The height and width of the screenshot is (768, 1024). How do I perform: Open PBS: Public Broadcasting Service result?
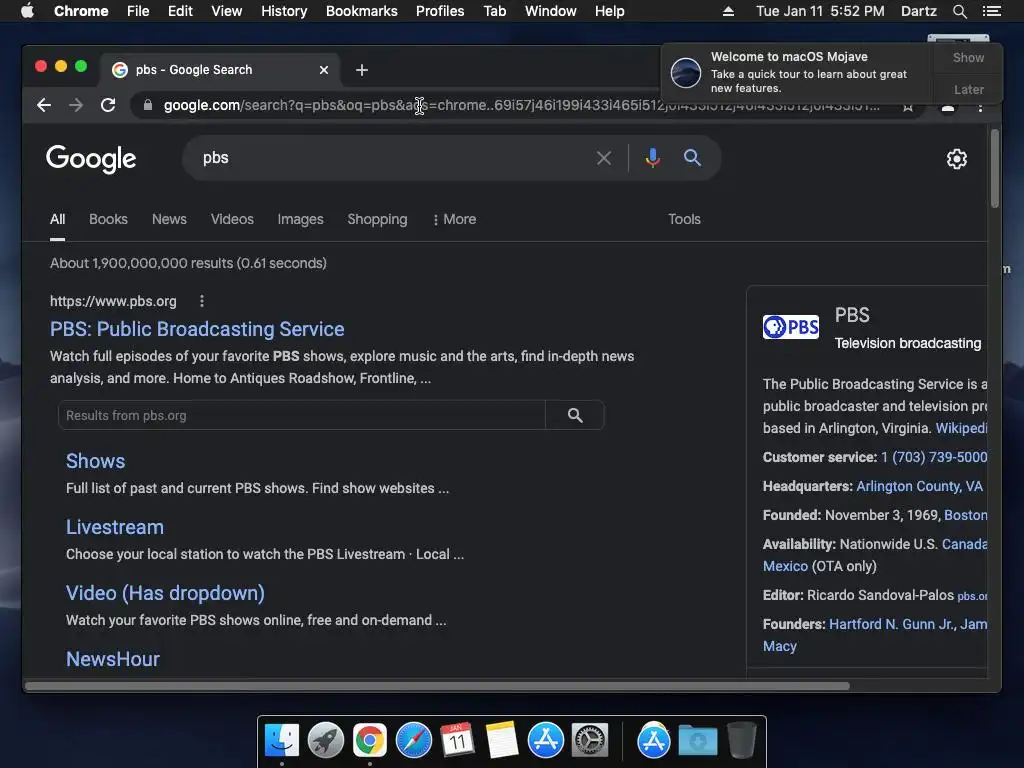(197, 329)
